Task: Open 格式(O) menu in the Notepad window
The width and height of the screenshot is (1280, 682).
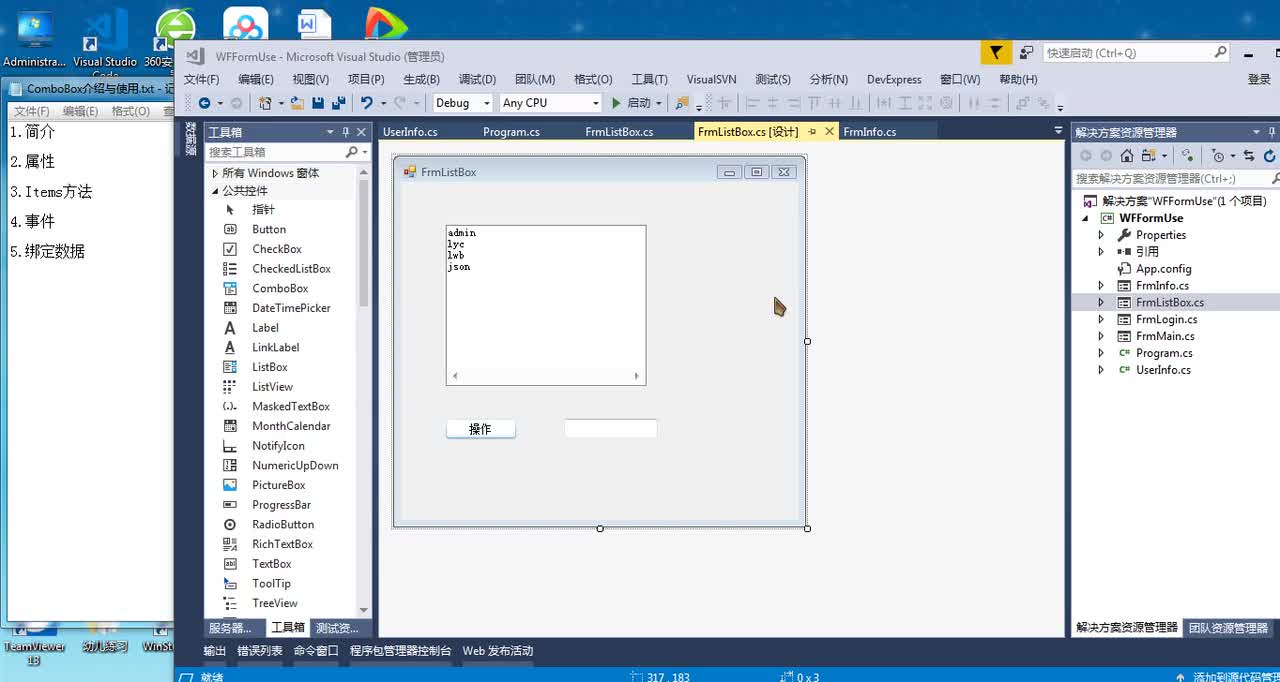Action: point(131,111)
